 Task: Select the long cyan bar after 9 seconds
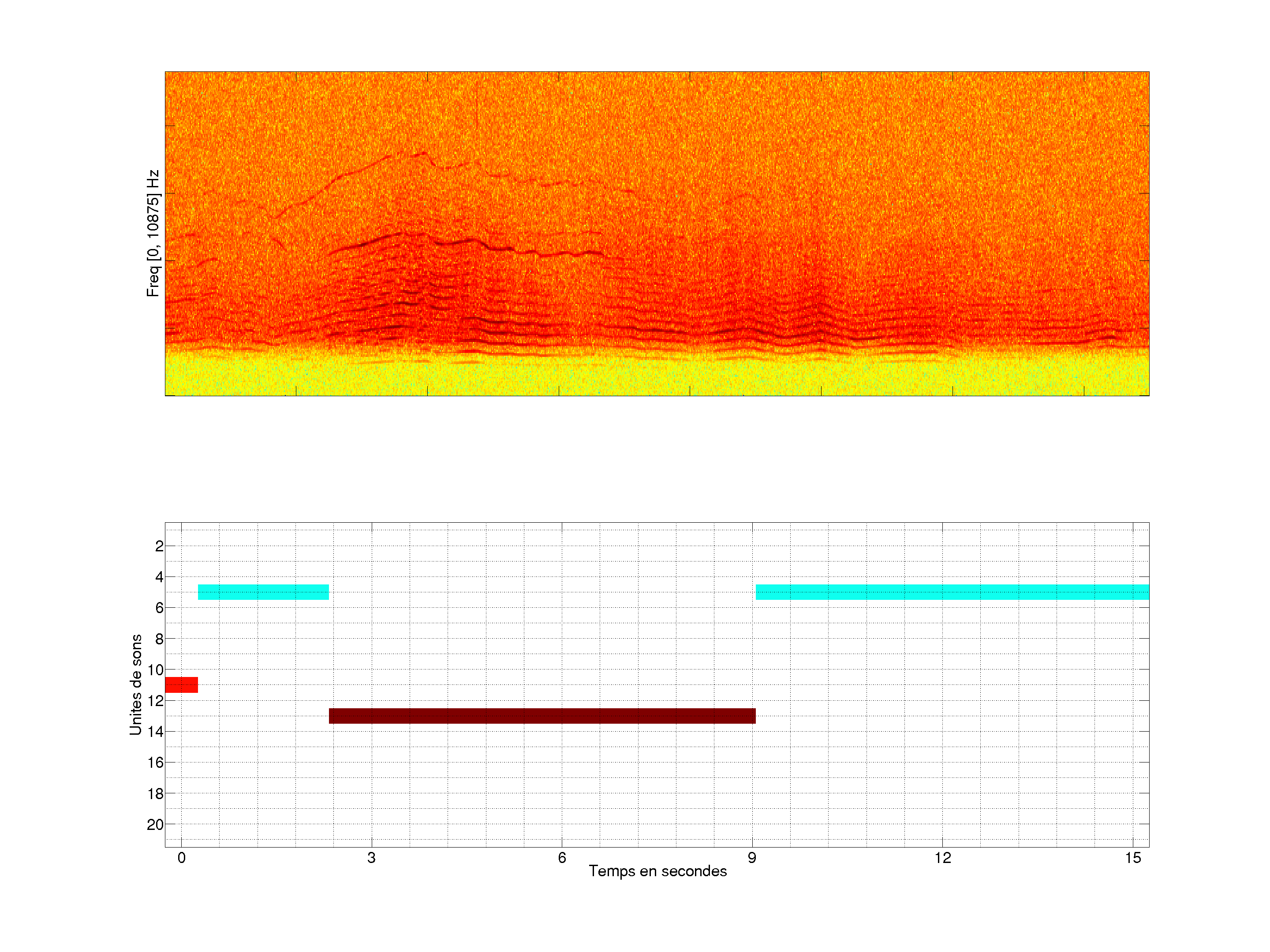click(x=952, y=591)
